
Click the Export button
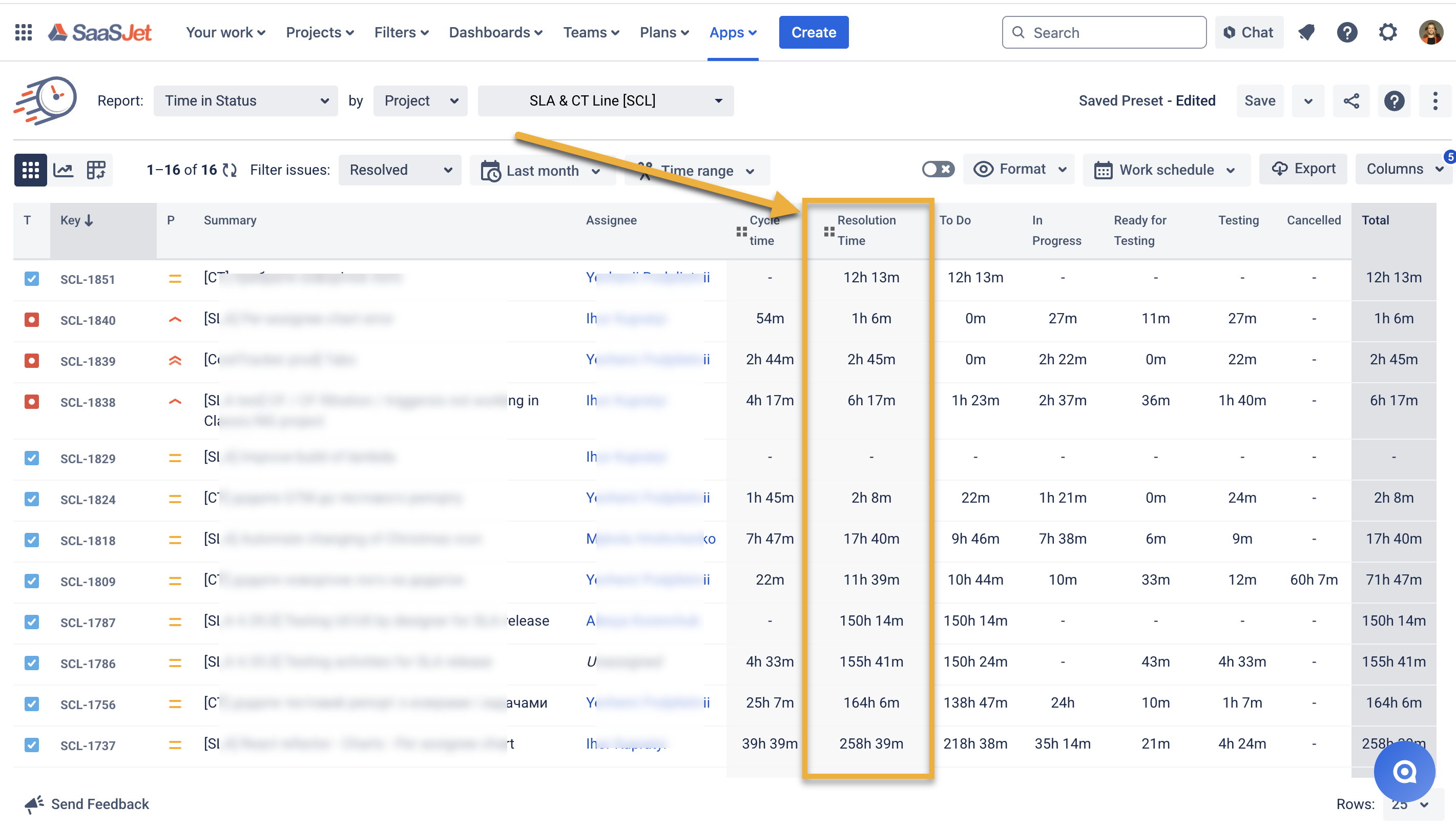1303,169
